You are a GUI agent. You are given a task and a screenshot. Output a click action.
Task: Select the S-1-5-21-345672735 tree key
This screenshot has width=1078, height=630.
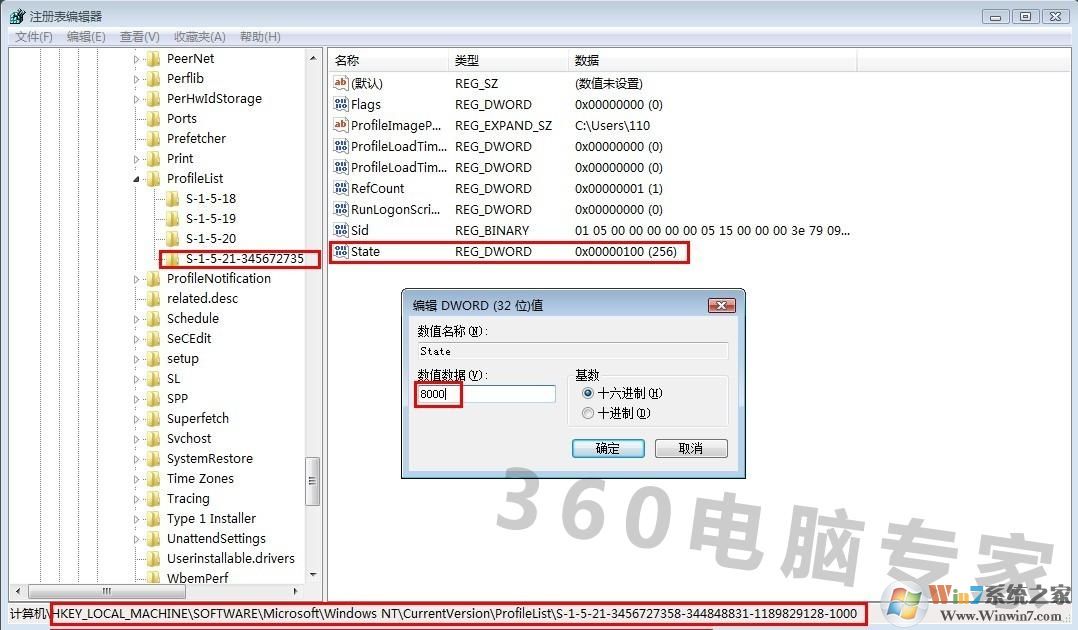pos(244,259)
